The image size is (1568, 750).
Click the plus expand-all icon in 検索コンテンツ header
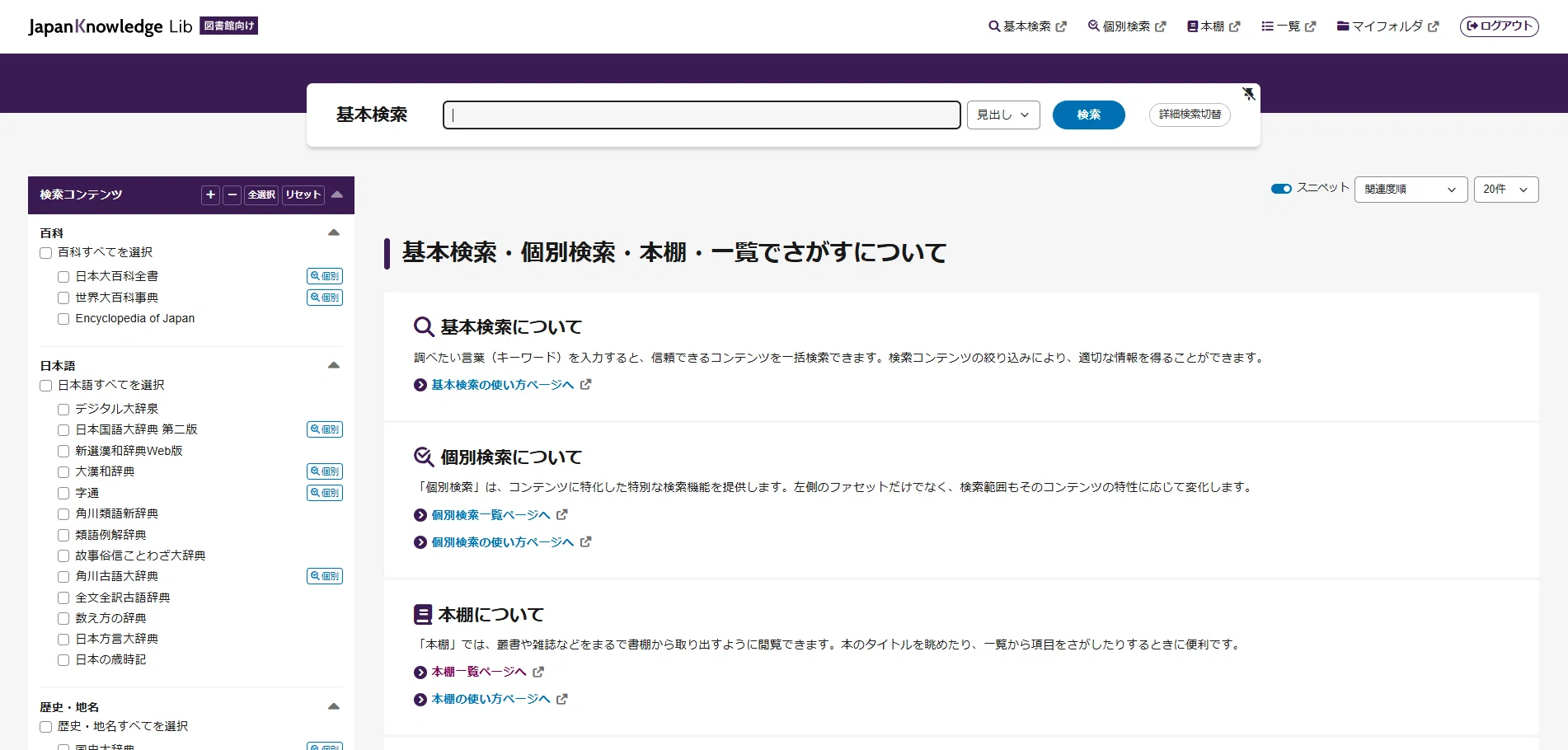[211, 195]
